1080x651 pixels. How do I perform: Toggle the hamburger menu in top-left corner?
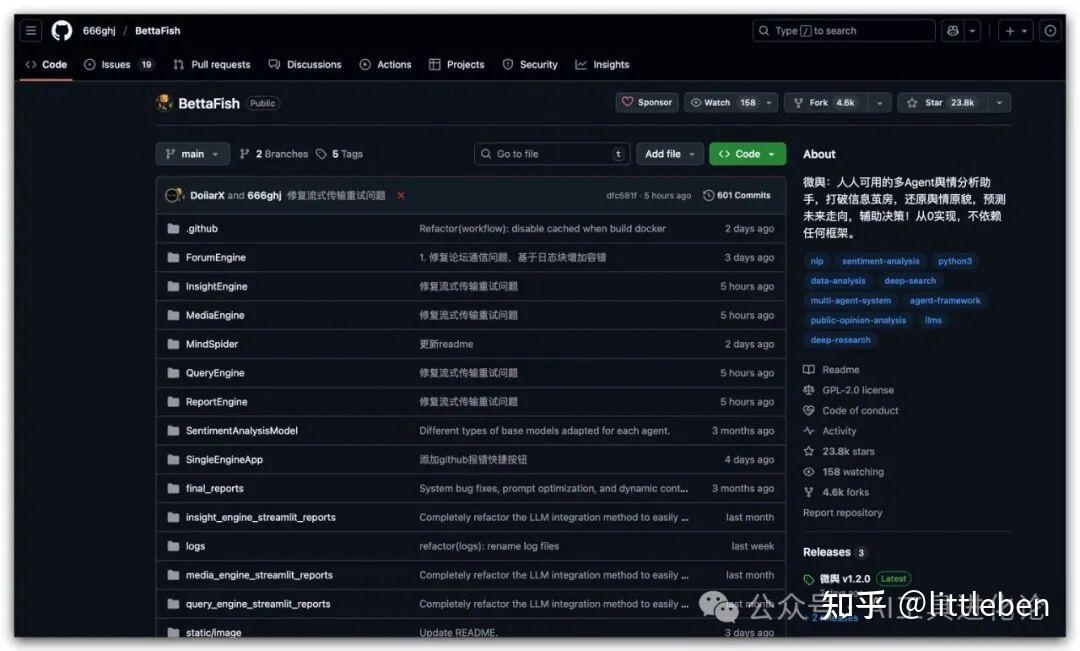30,30
